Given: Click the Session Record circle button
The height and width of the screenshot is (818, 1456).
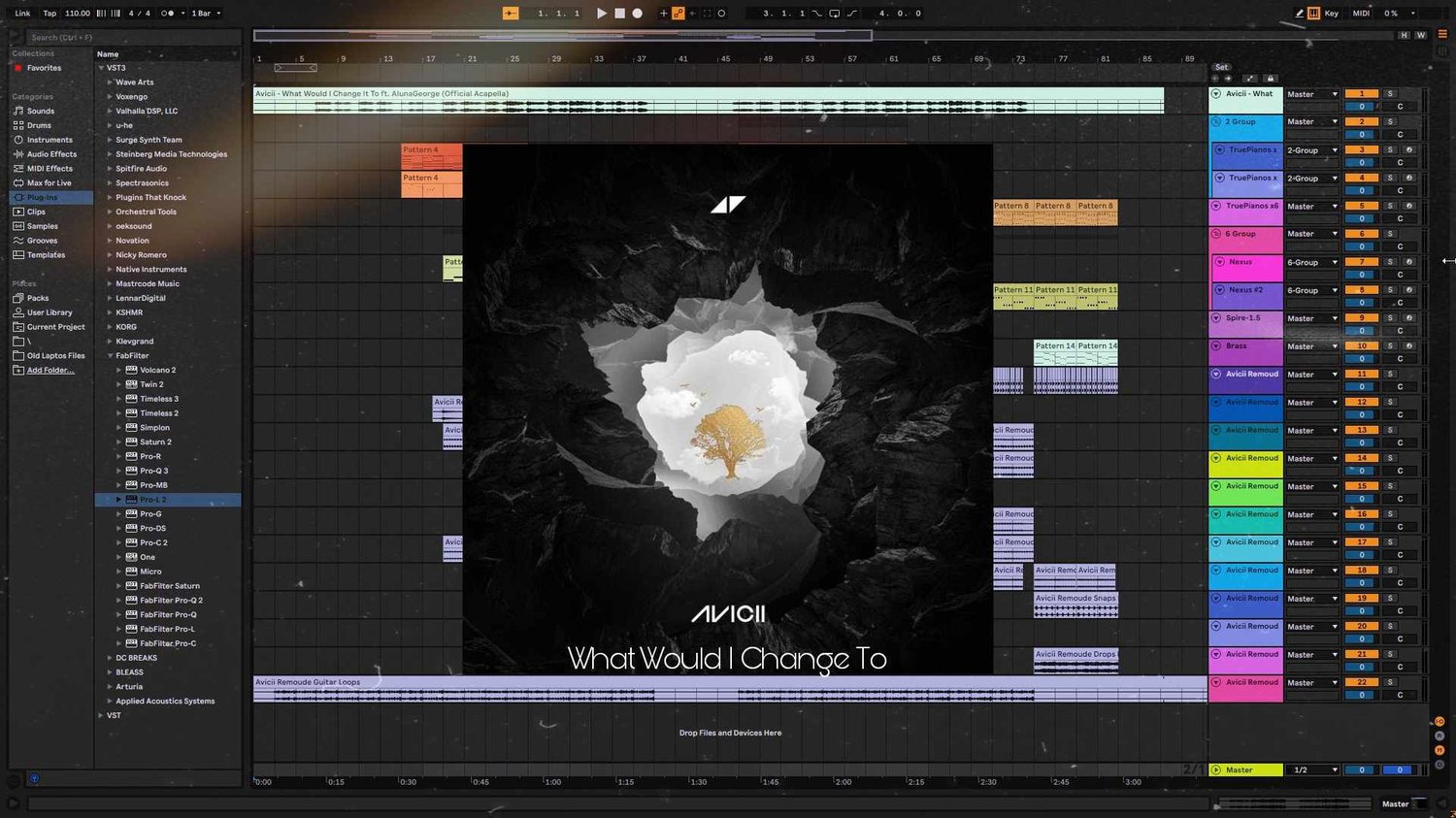Looking at the screenshot, I should [721, 14].
